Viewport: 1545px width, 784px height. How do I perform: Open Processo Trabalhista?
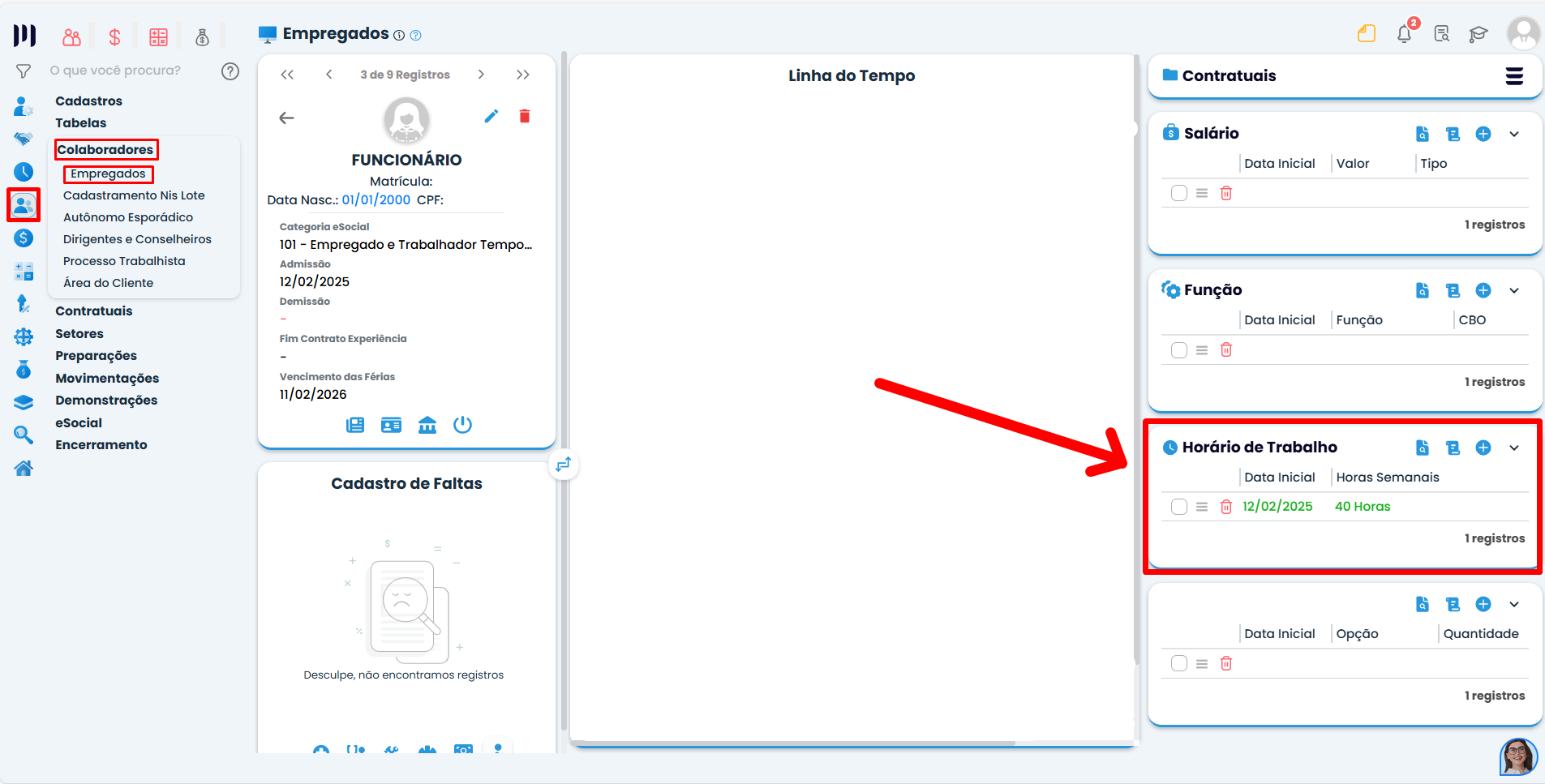tap(124, 261)
